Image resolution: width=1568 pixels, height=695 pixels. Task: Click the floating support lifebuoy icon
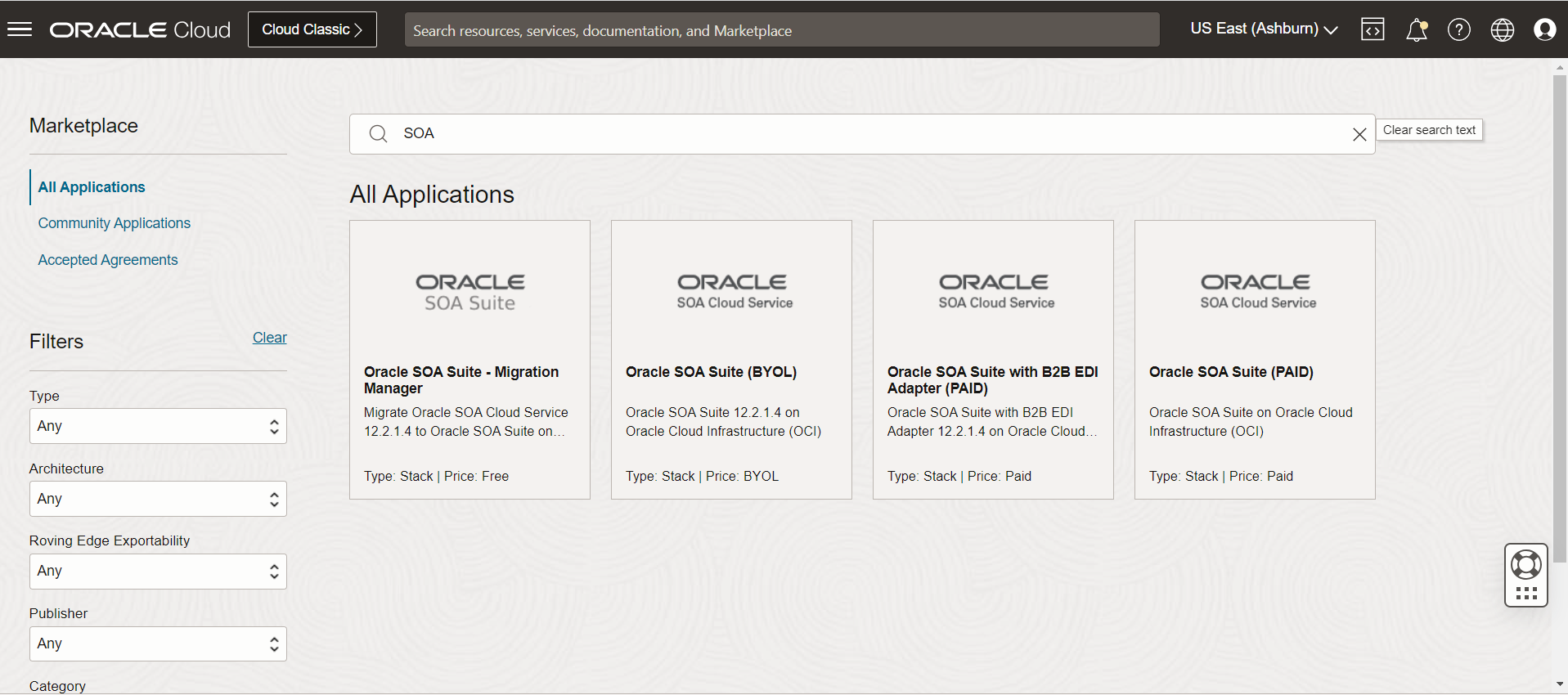(x=1525, y=565)
